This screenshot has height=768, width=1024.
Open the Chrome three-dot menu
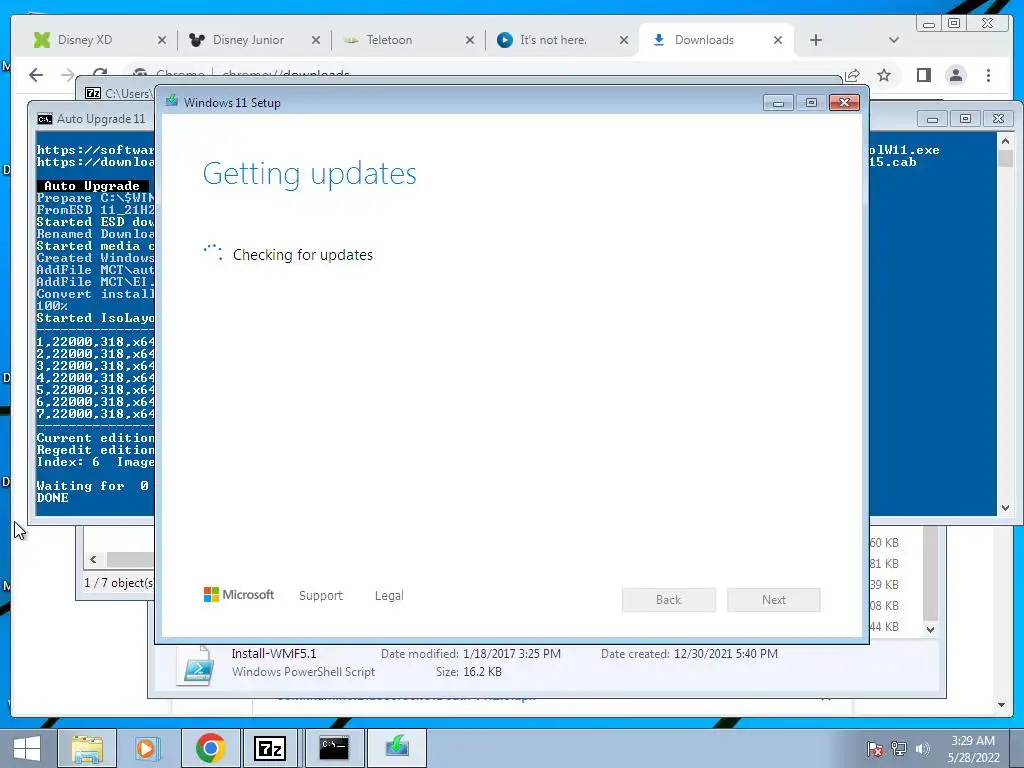point(988,75)
